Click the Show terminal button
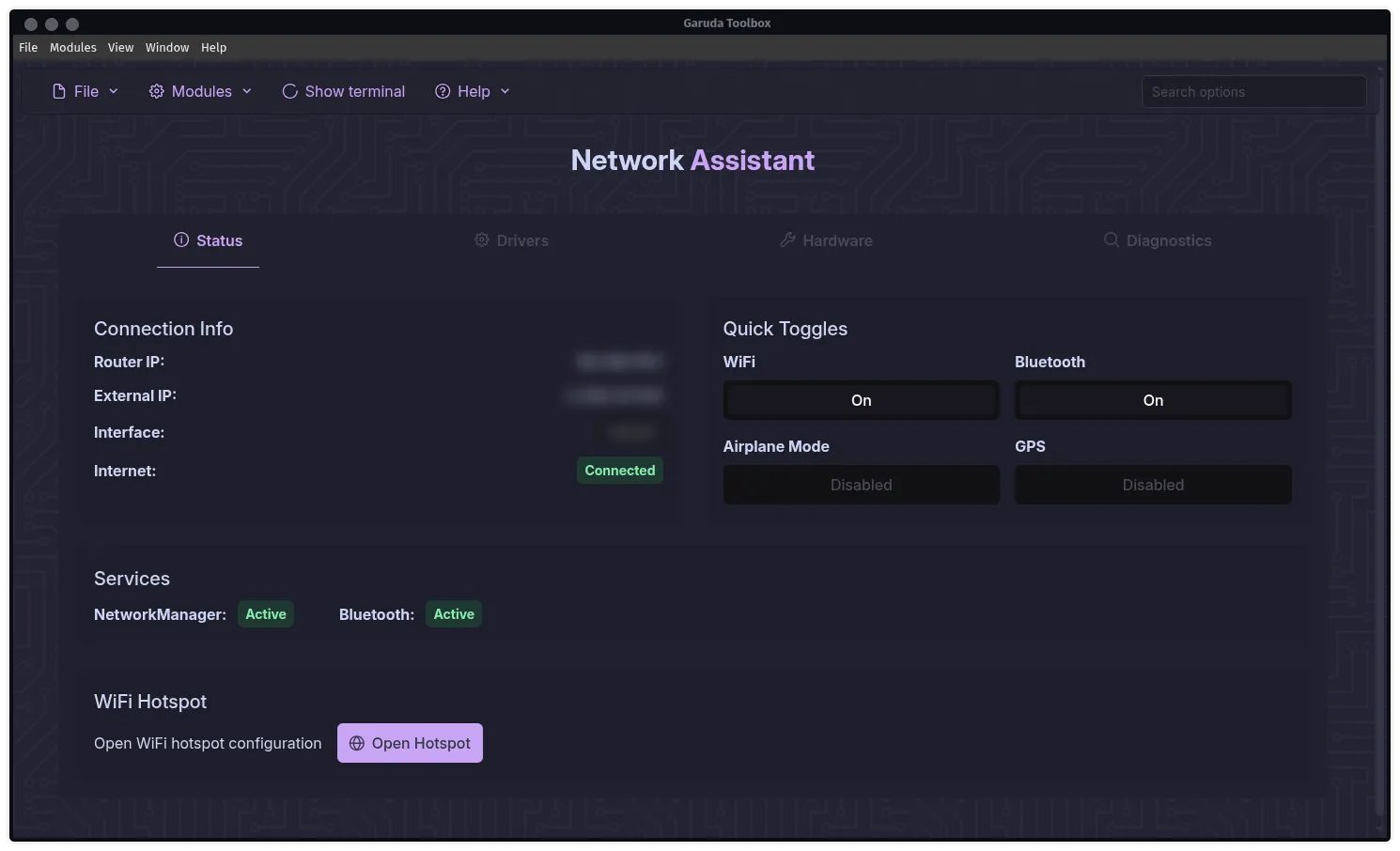Screen dimensions: 1400x851 pos(344,91)
